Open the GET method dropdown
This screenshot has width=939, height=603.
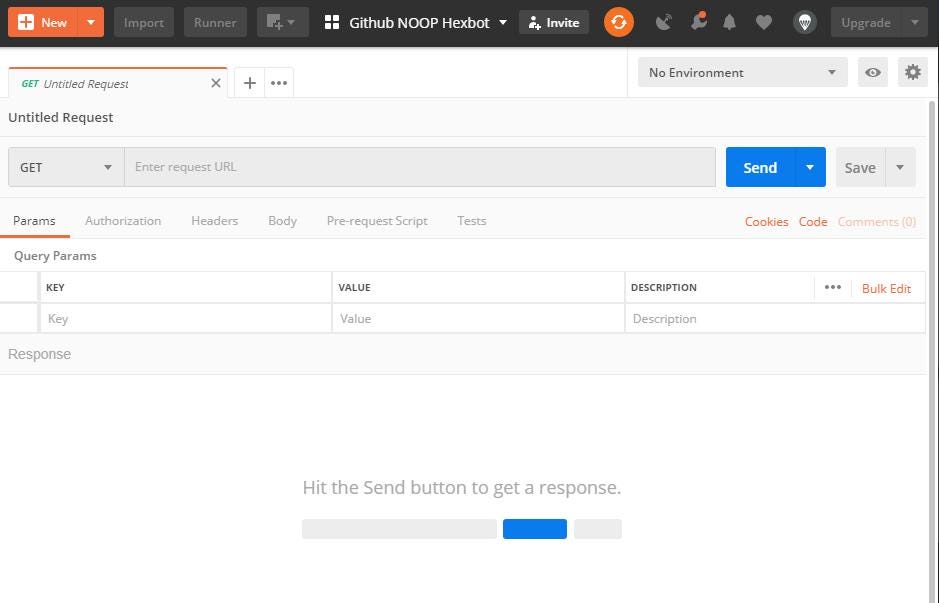tap(66, 167)
